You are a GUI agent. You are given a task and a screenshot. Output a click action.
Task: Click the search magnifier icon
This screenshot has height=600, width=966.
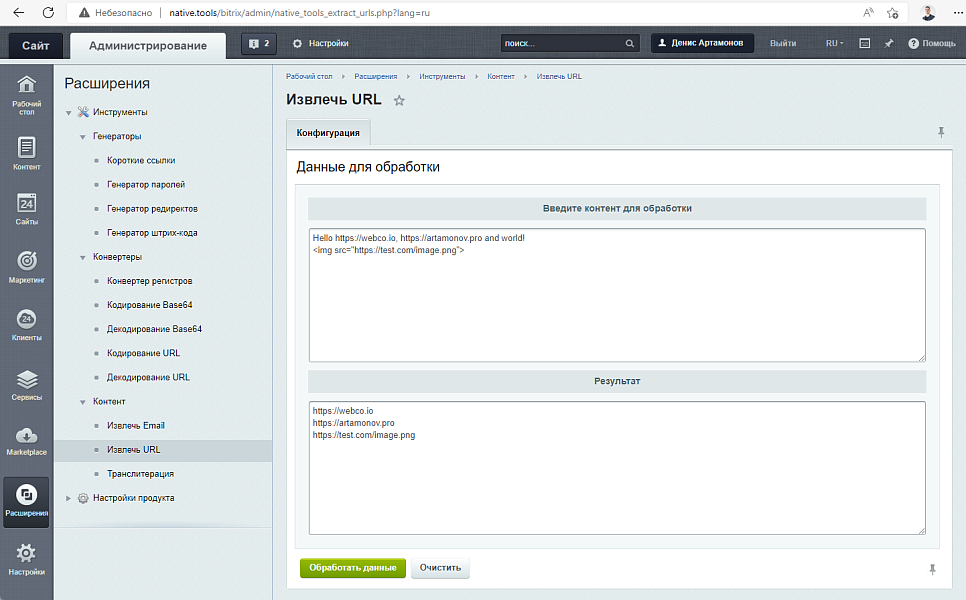(x=630, y=44)
